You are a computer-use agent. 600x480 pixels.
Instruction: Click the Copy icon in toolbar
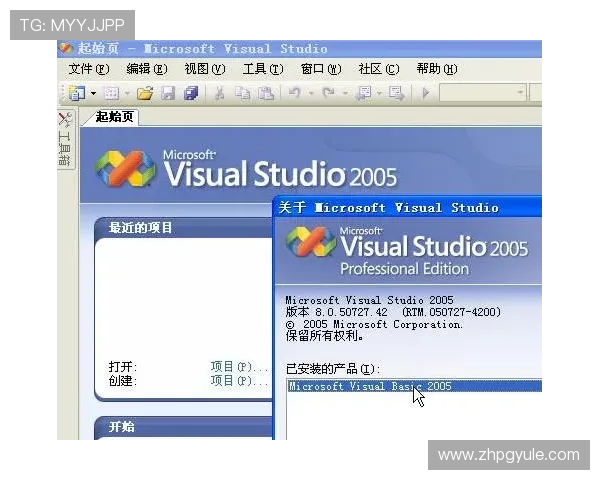pos(242,93)
